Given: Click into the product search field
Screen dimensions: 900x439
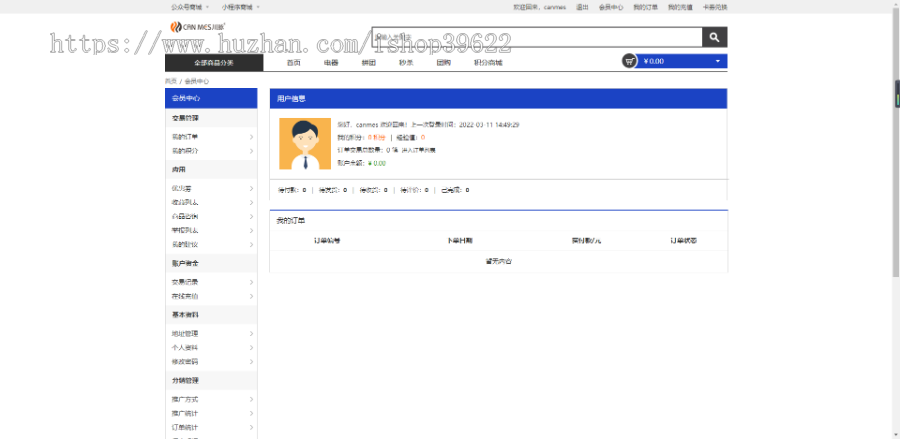Looking at the screenshot, I should [x=537, y=37].
